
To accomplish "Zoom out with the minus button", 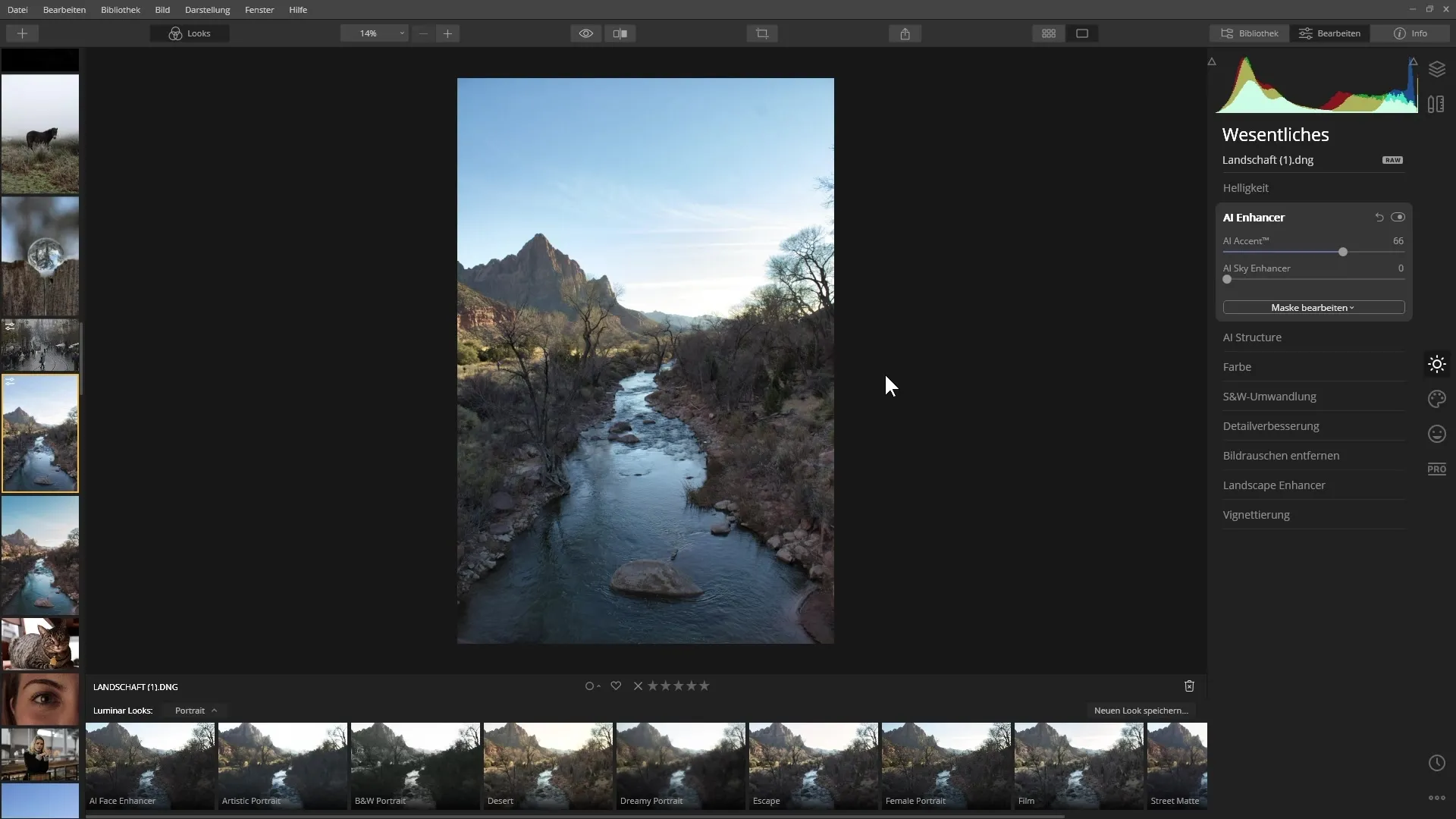I will (423, 33).
